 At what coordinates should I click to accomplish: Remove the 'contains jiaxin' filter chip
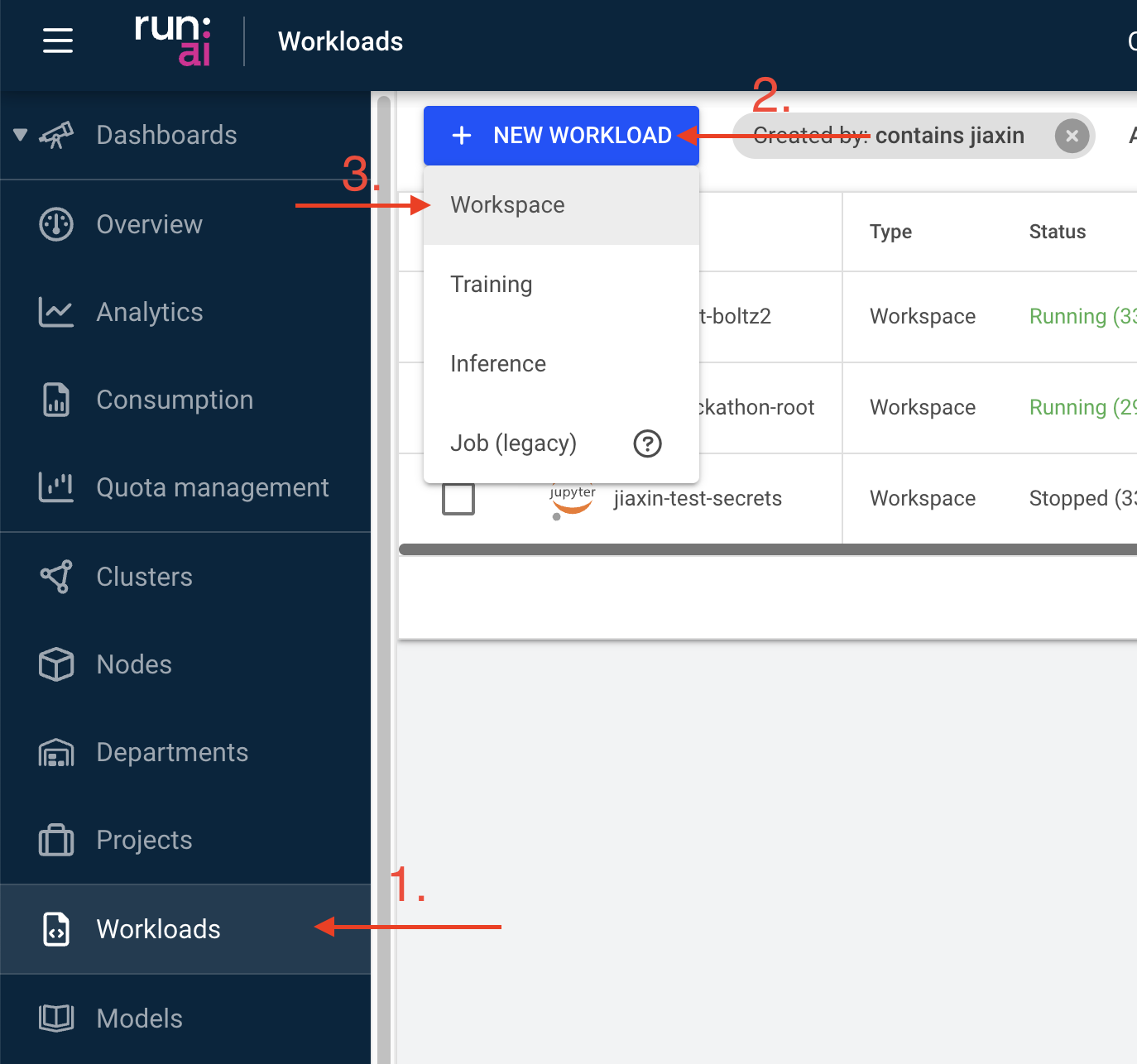tap(1072, 136)
